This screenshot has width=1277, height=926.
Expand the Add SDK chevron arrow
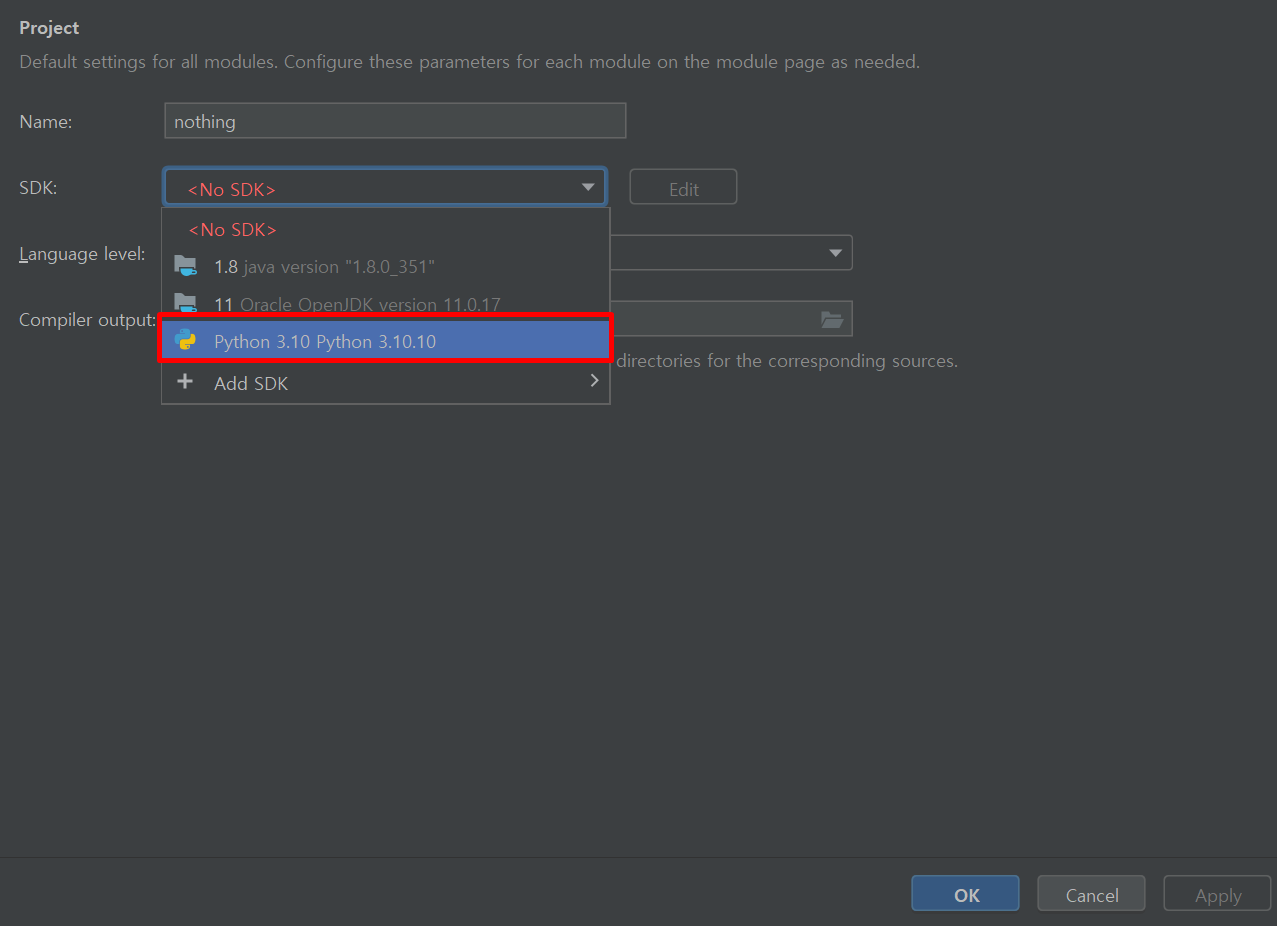click(x=594, y=381)
